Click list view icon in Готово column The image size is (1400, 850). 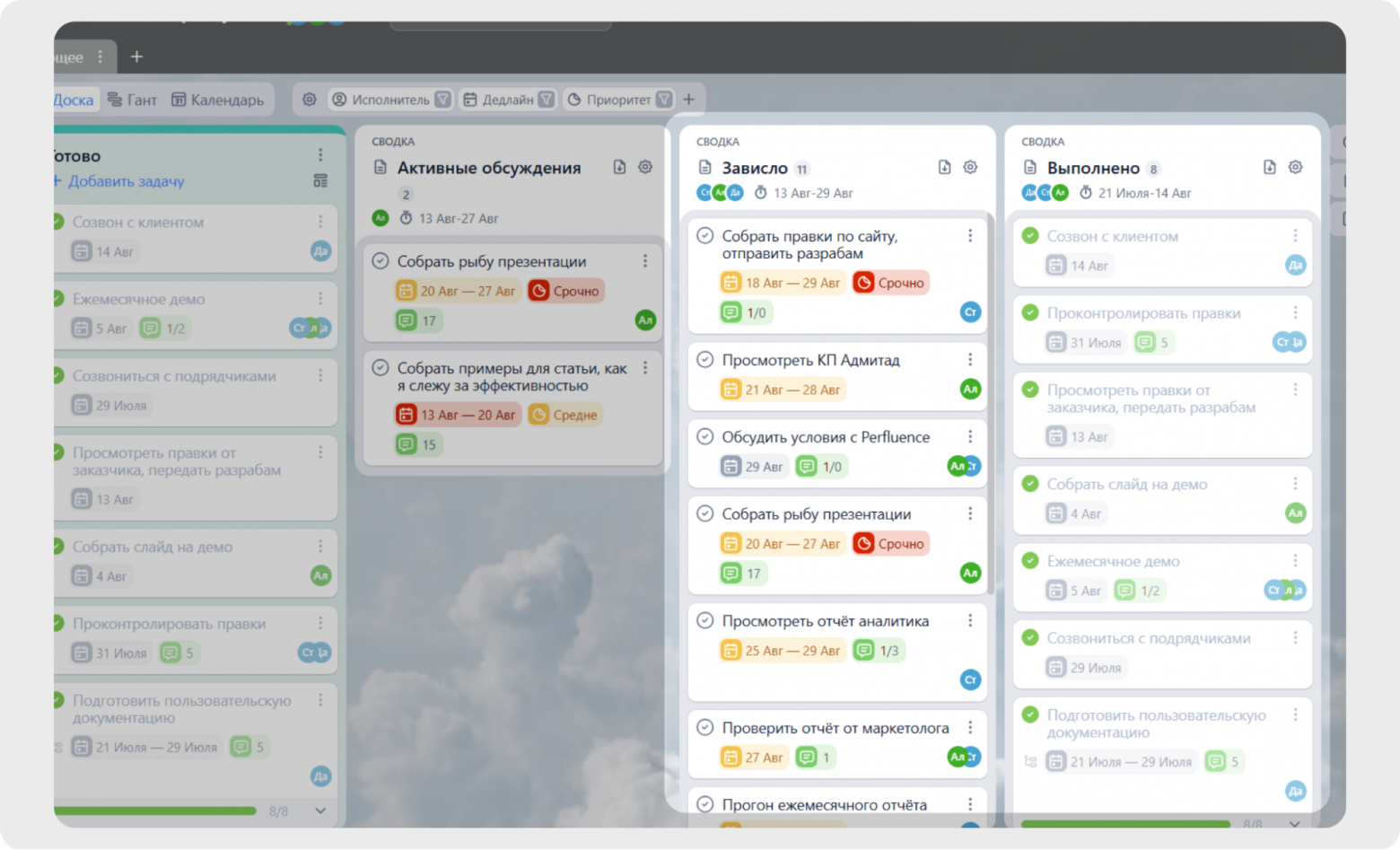coord(320,181)
